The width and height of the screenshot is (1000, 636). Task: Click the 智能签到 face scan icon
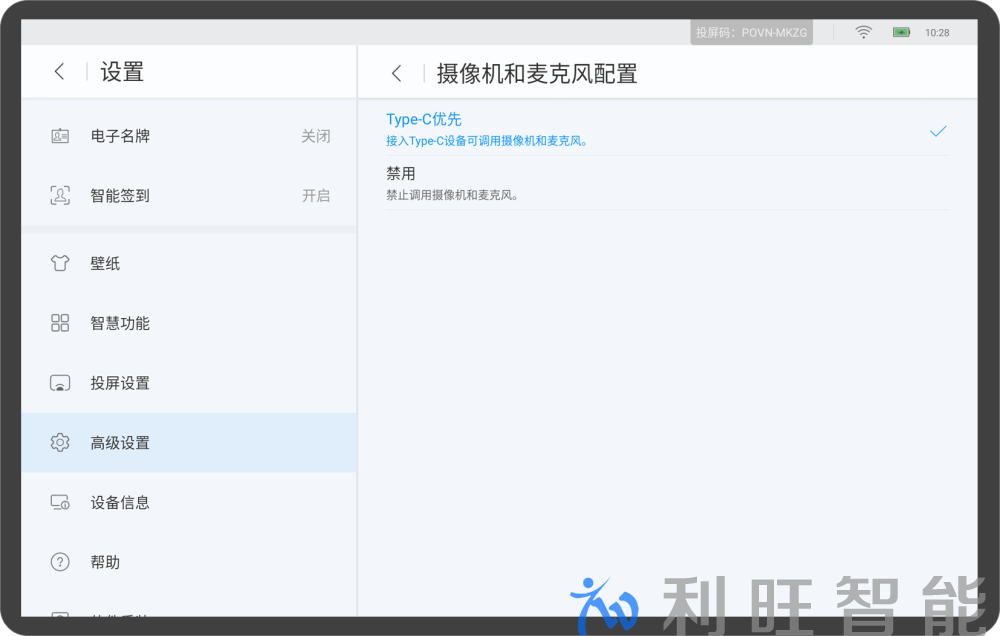(60, 195)
